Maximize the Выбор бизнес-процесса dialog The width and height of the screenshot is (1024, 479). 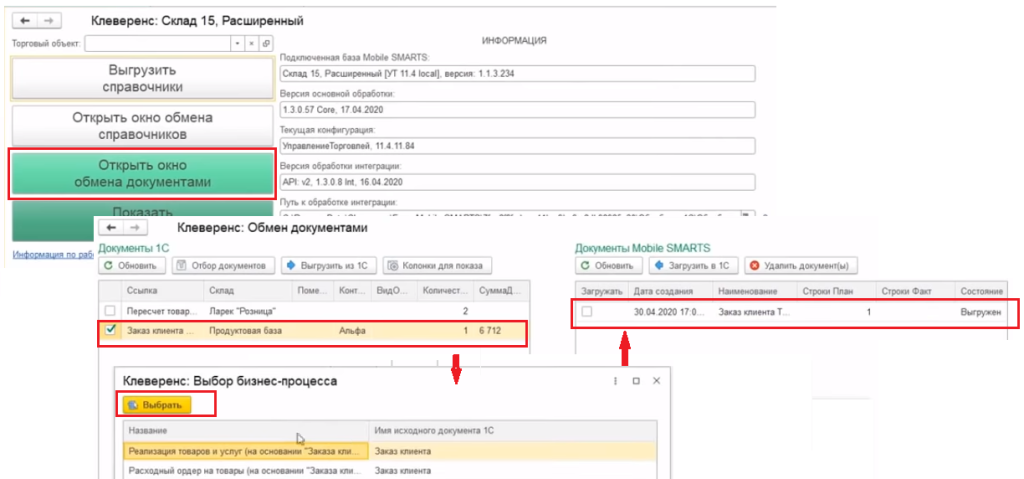[636, 381]
